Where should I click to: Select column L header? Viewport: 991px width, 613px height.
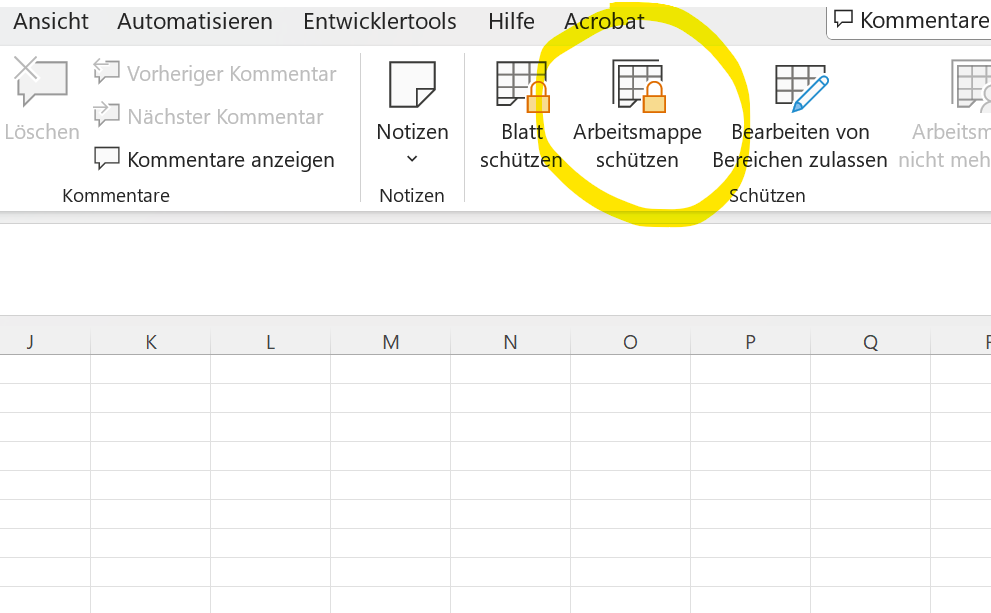click(x=271, y=342)
